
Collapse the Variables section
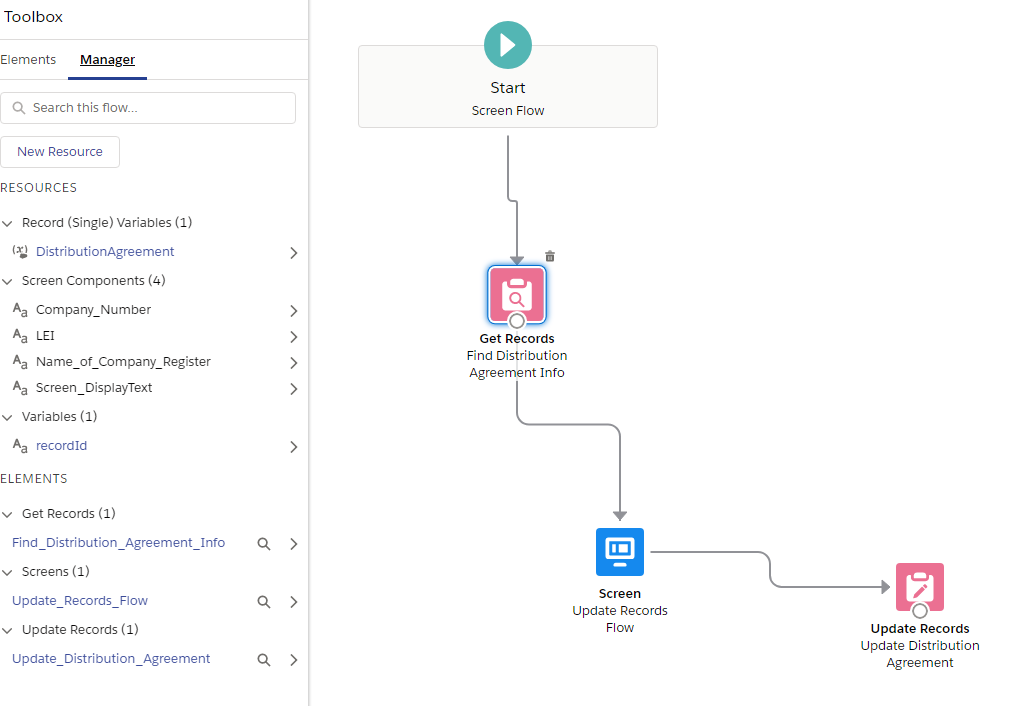(x=8, y=417)
